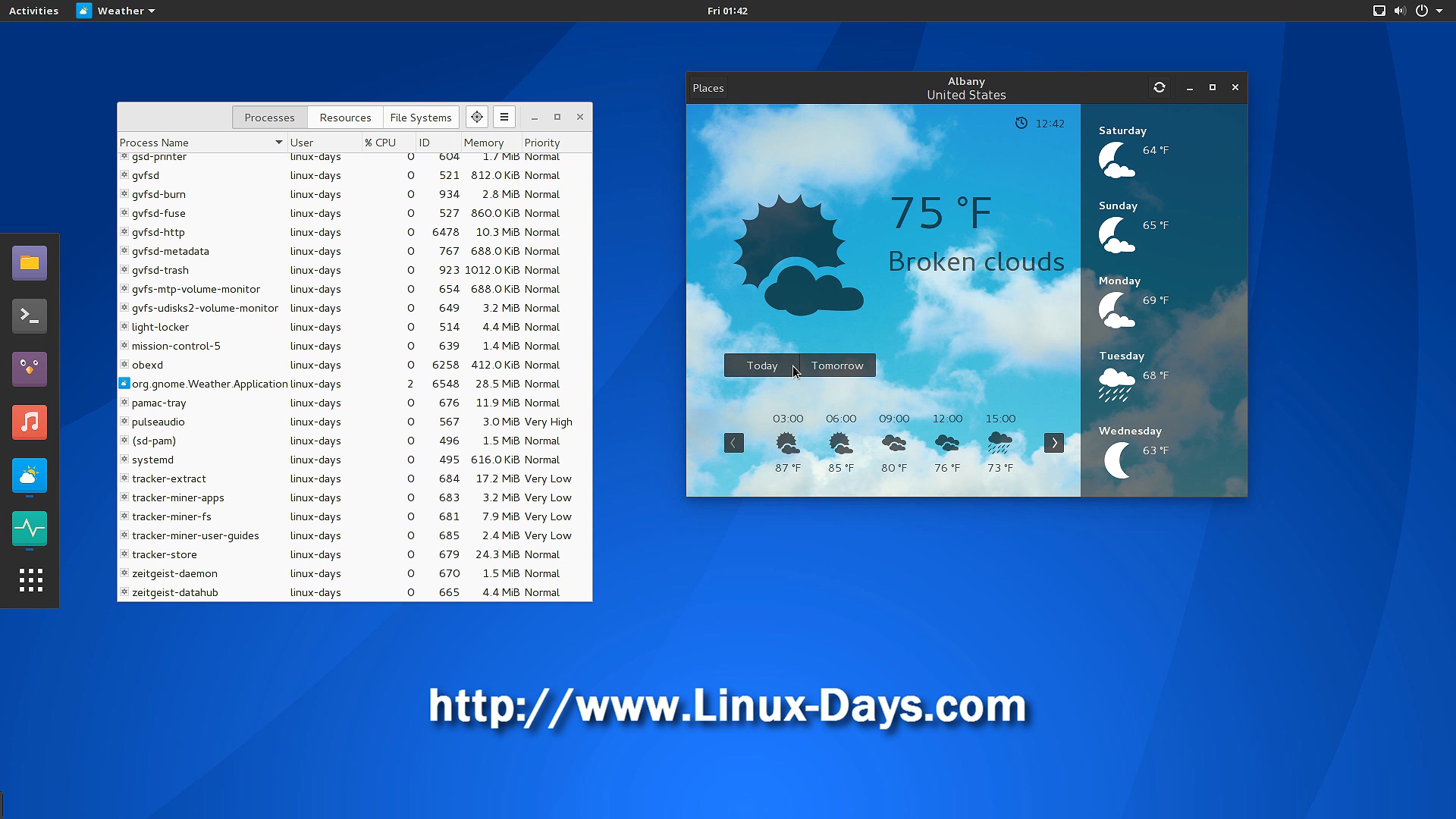Show all applications grid in the dock

pos(30,580)
